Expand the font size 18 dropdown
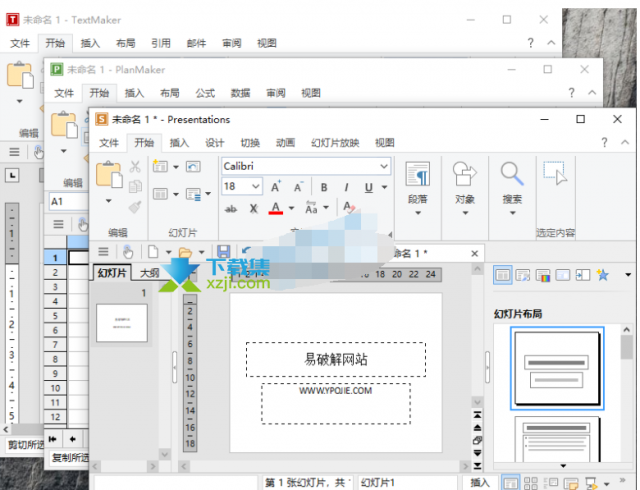This screenshot has height=490, width=640. [x=255, y=187]
